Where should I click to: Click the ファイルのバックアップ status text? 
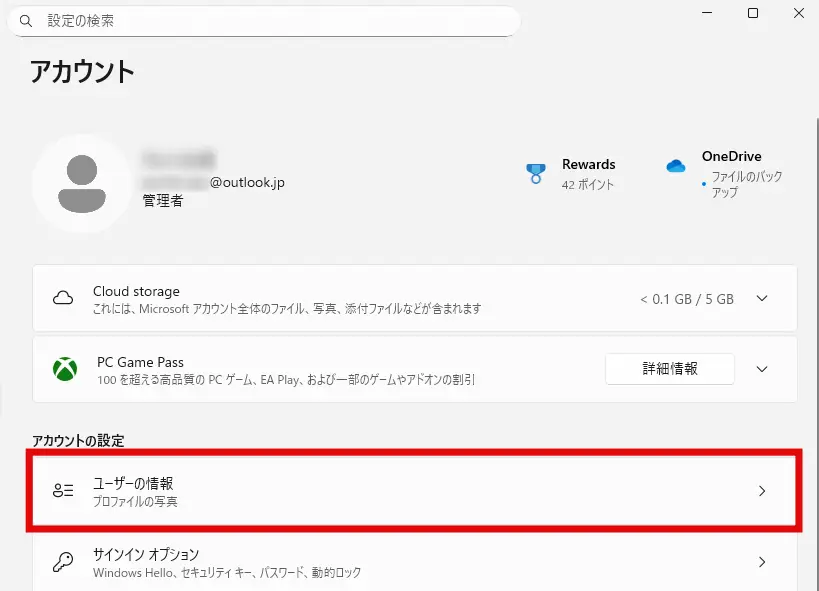pos(746,184)
